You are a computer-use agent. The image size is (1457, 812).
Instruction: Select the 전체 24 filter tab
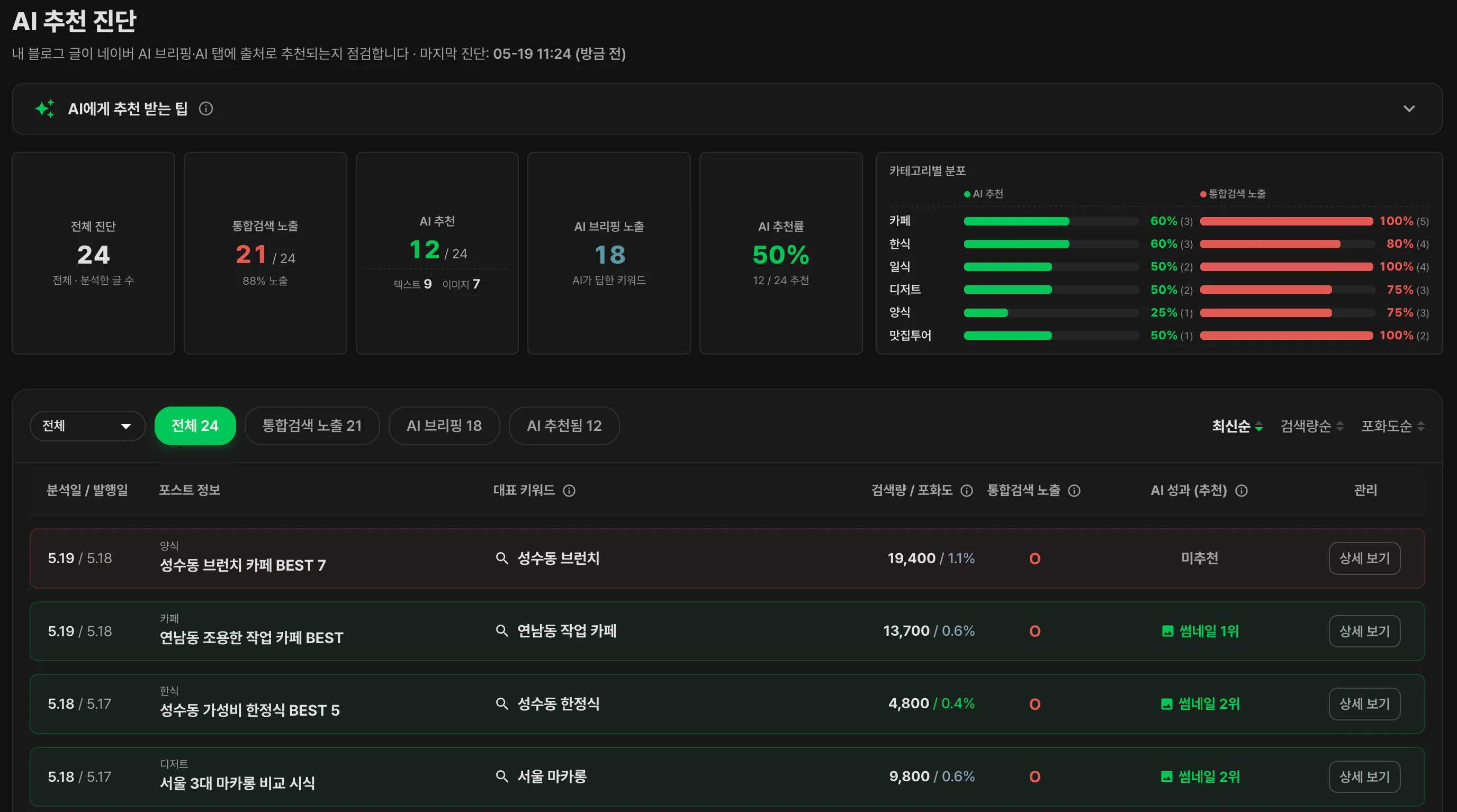[x=195, y=426]
